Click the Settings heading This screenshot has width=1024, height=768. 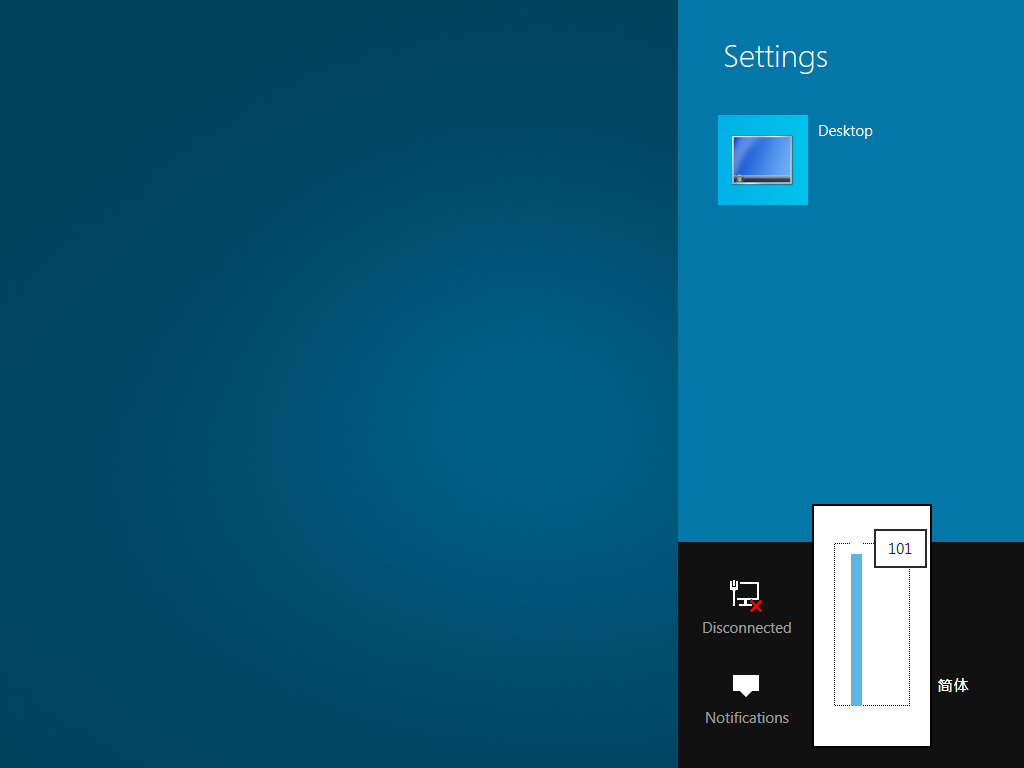tap(775, 57)
